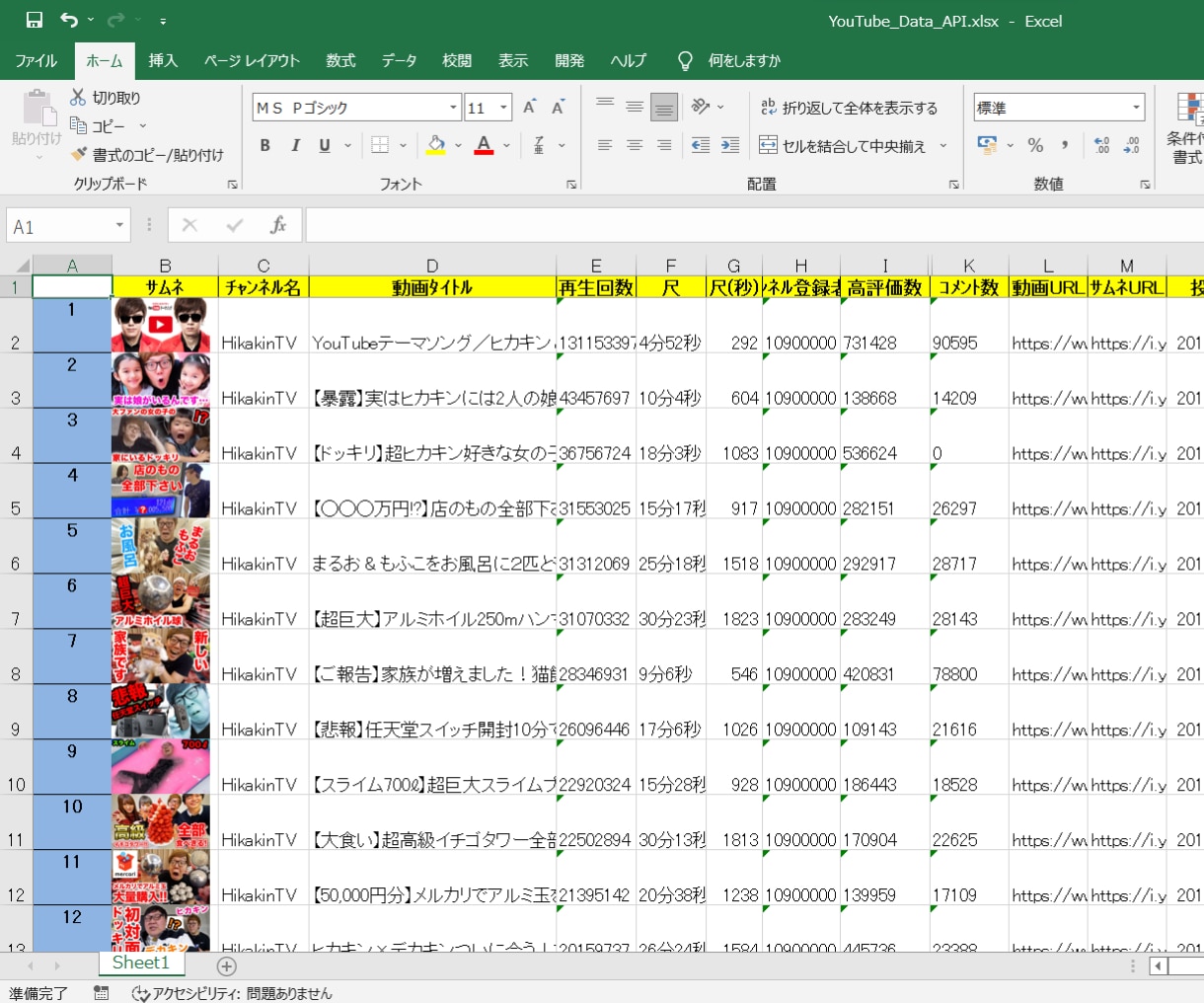Click the Sheet1 tab
The height and width of the screenshot is (1003, 1204).
pos(140,963)
